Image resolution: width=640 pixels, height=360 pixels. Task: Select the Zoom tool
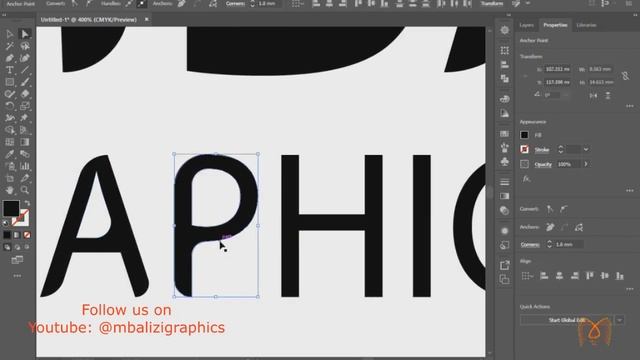click(x=25, y=190)
